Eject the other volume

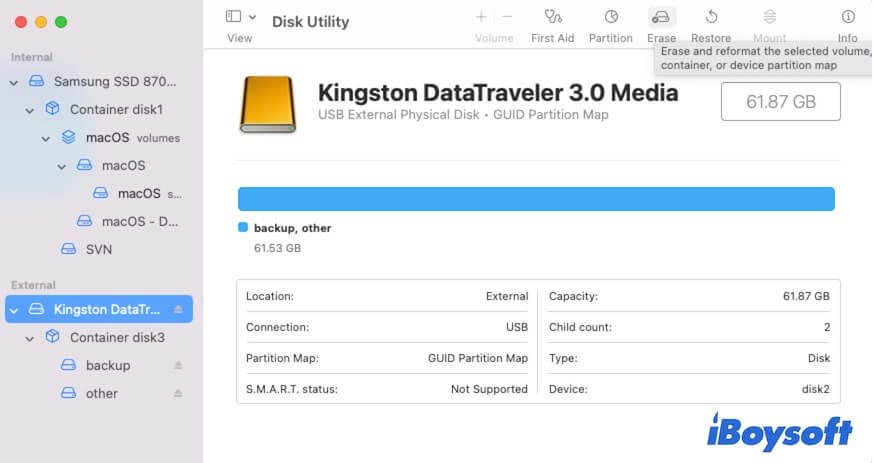(178, 393)
